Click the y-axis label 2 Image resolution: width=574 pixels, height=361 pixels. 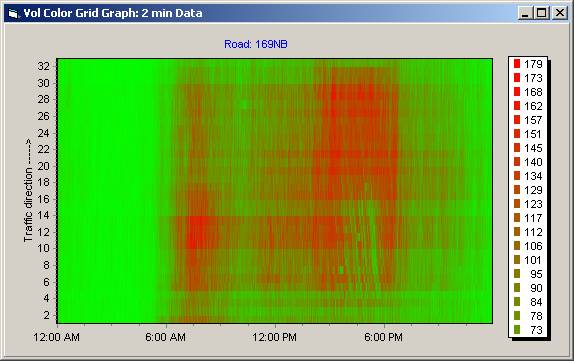46,315
